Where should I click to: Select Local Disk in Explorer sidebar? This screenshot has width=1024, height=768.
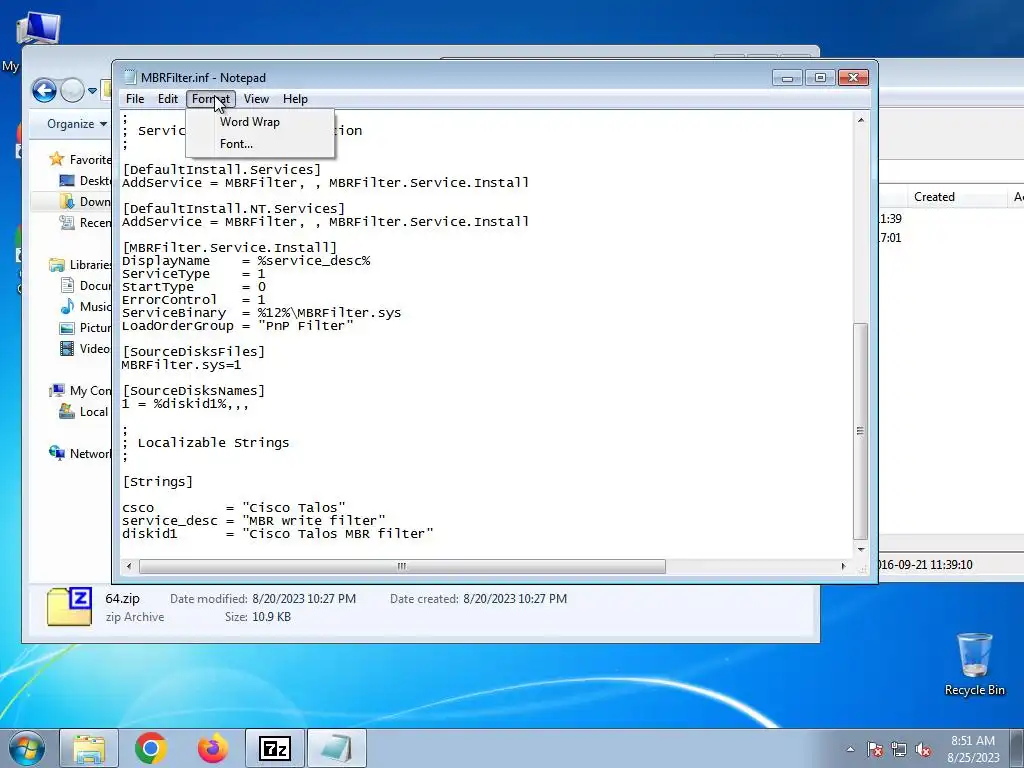pyautogui.click(x=84, y=411)
